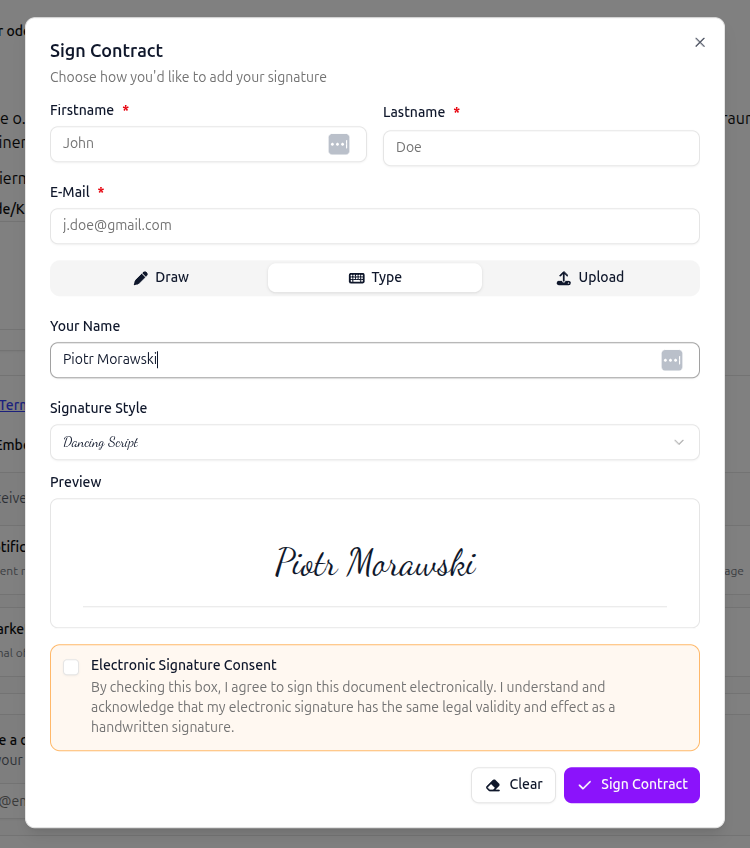Focus the Lastname input field
This screenshot has width=750, height=848.
pos(541,148)
